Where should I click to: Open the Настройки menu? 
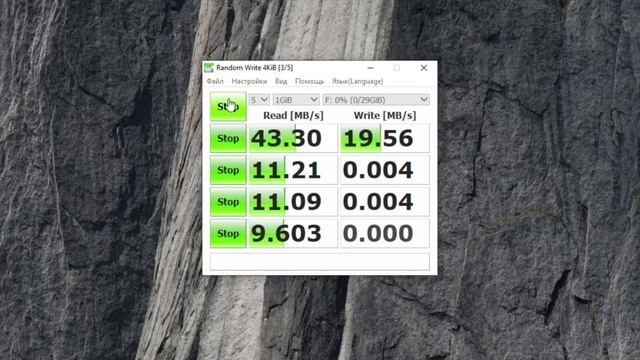(x=249, y=81)
